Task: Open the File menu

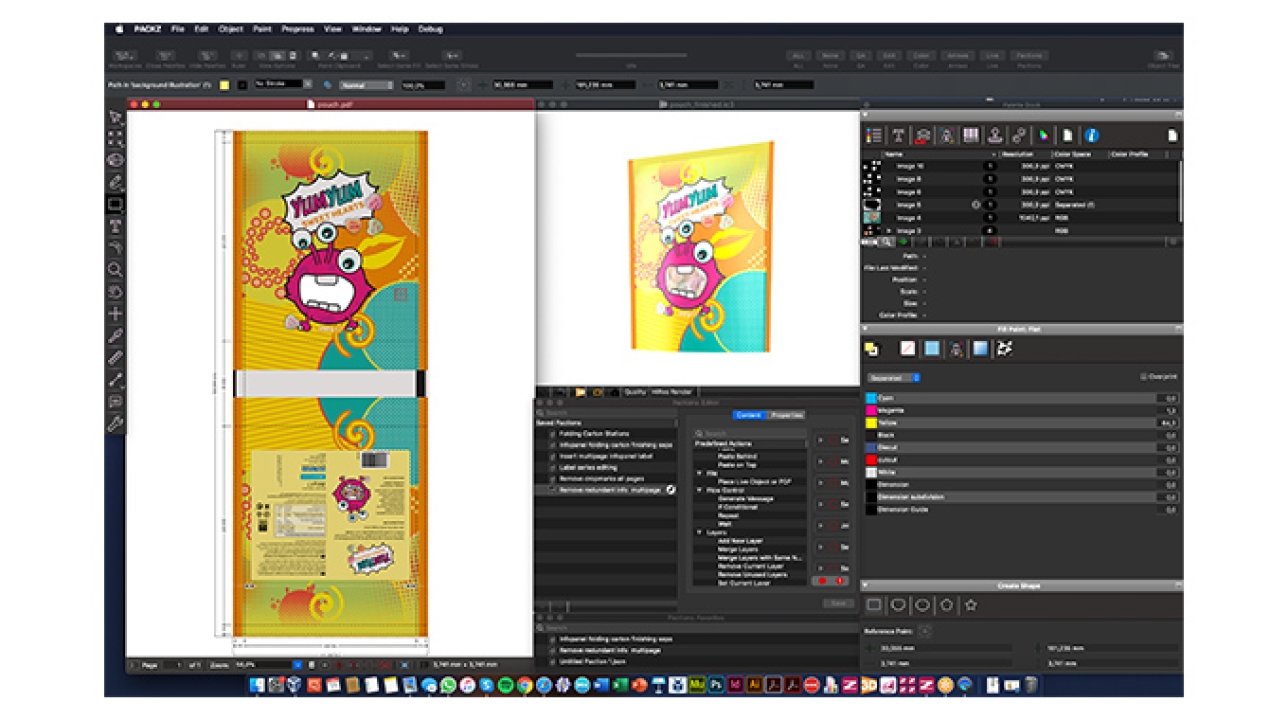Action: 177,29
